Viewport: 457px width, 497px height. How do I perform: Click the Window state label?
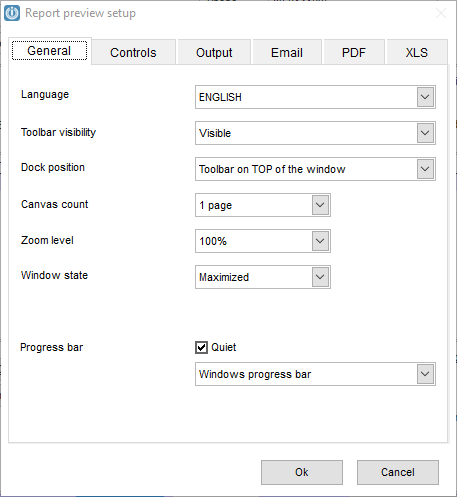(54, 275)
